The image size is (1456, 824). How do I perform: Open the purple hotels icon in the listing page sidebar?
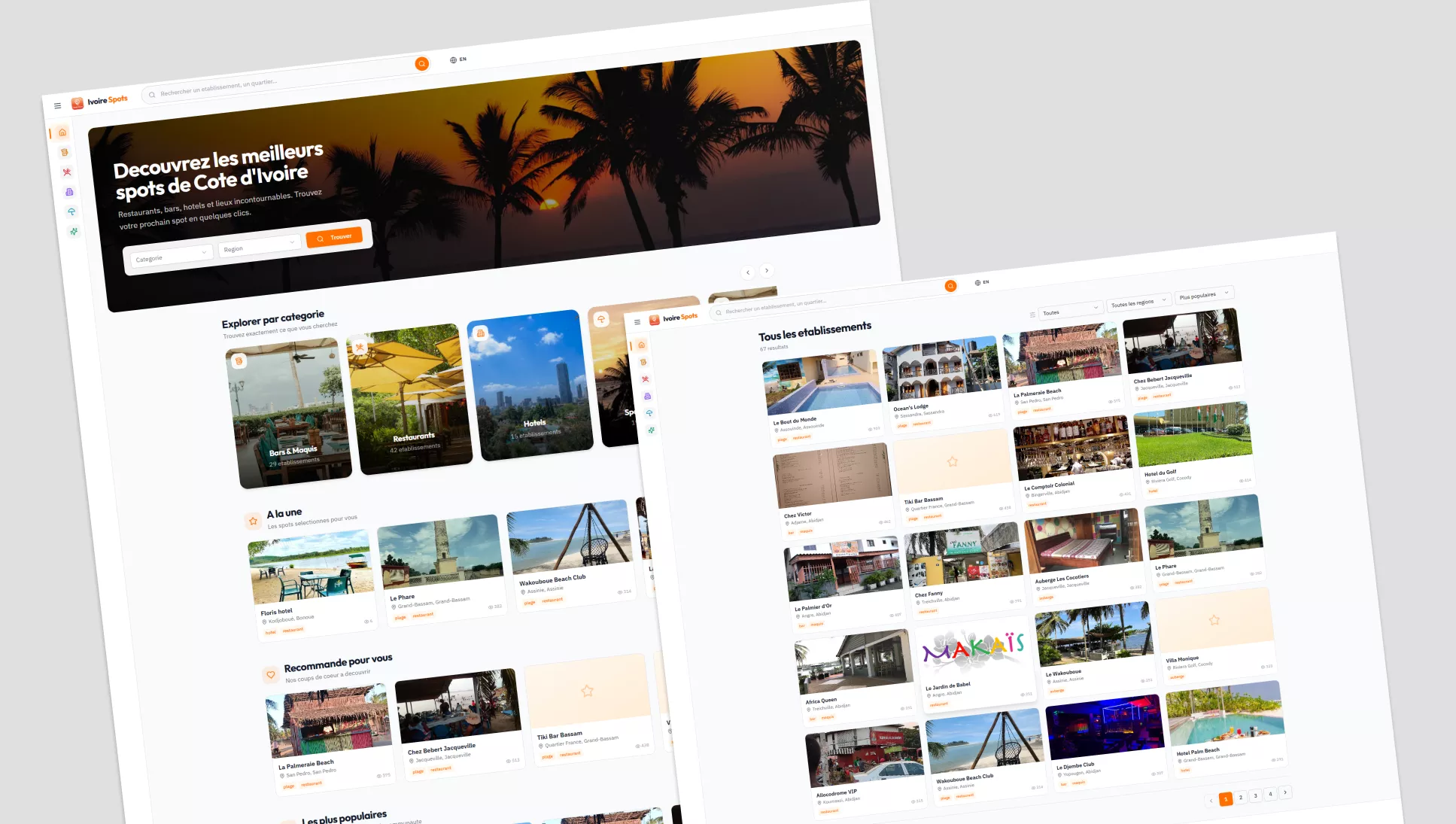[648, 396]
